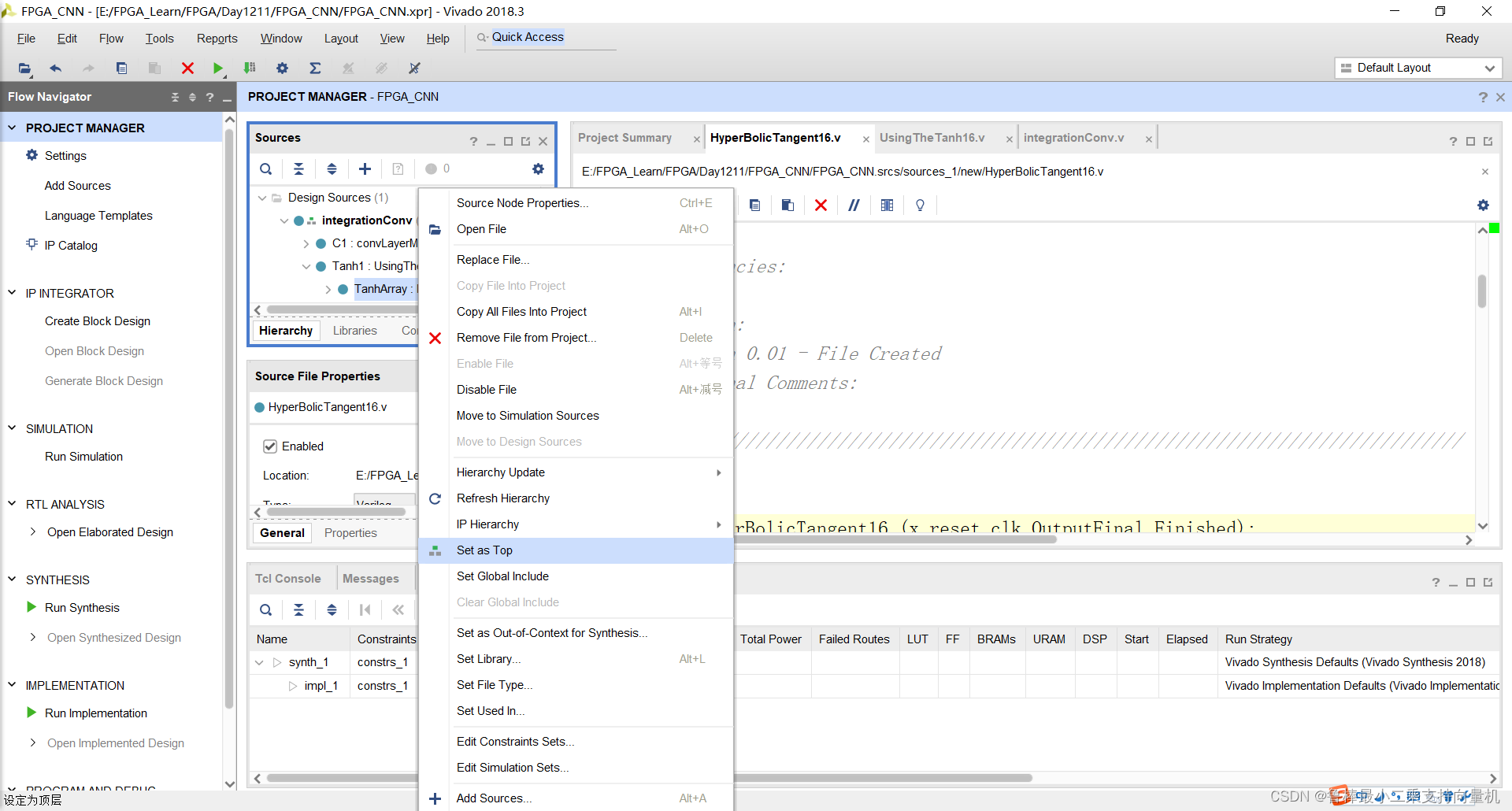Click the light bulb icon in editor toolbar
Viewport: 1512px width, 811px height.
[x=920, y=205]
